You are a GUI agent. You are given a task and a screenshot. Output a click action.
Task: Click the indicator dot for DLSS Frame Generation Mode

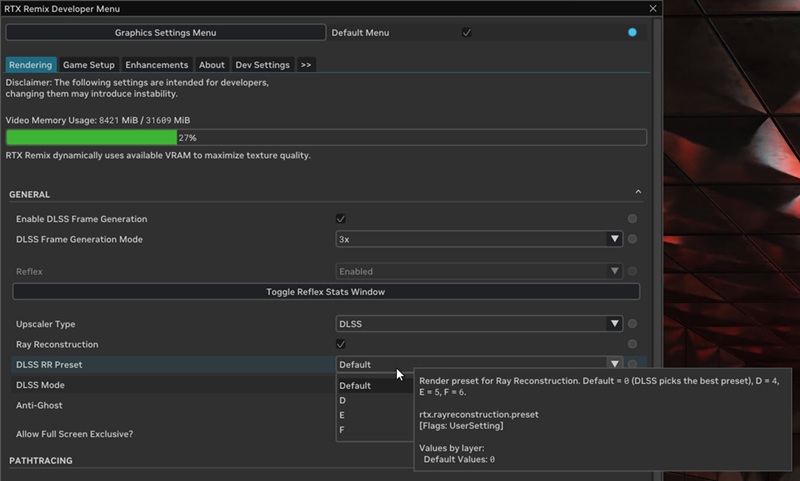[x=632, y=239]
